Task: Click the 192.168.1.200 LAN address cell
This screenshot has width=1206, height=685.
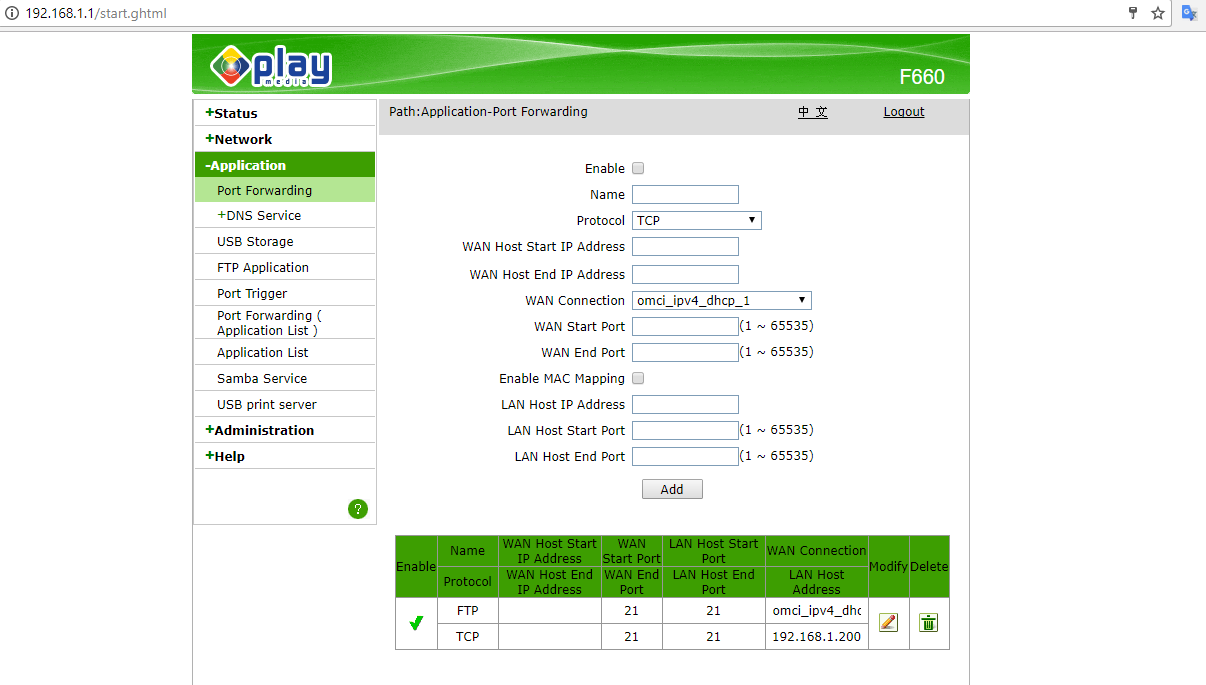Action: [816, 636]
